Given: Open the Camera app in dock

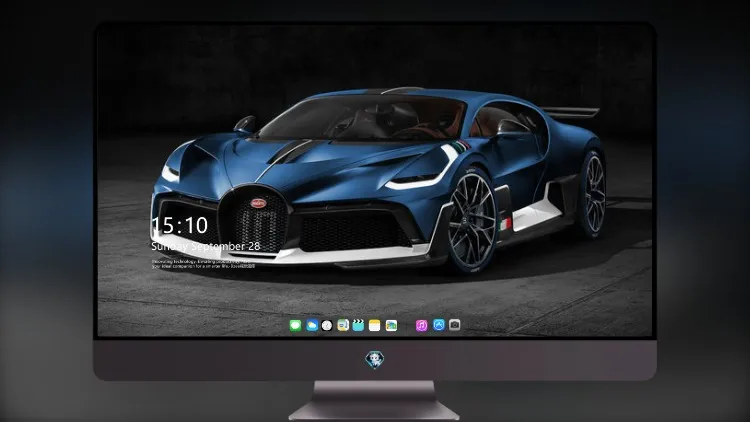Looking at the screenshot, I should [x=454, y=325].
